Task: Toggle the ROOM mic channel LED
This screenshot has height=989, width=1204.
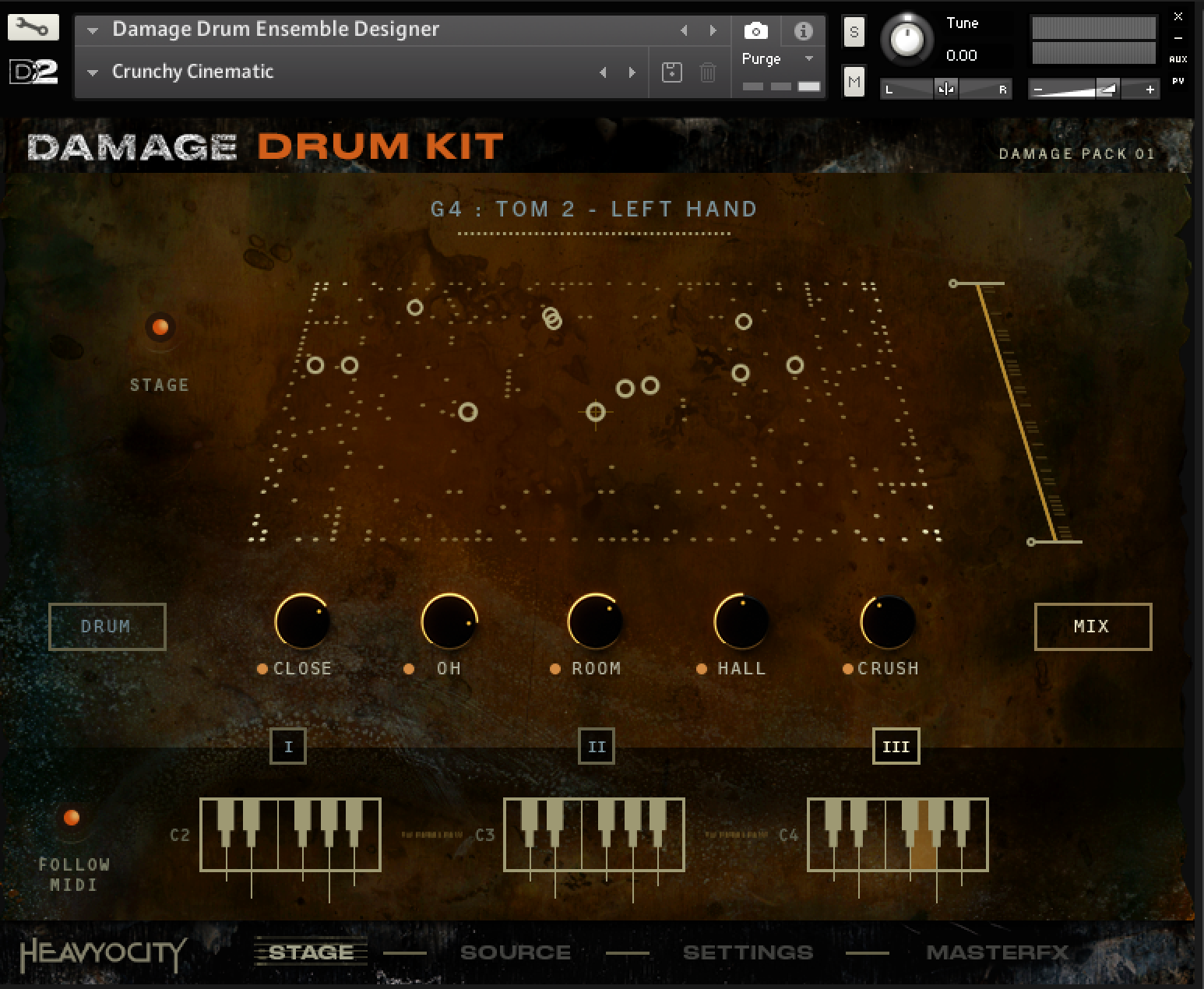Action: coord(554,669)
